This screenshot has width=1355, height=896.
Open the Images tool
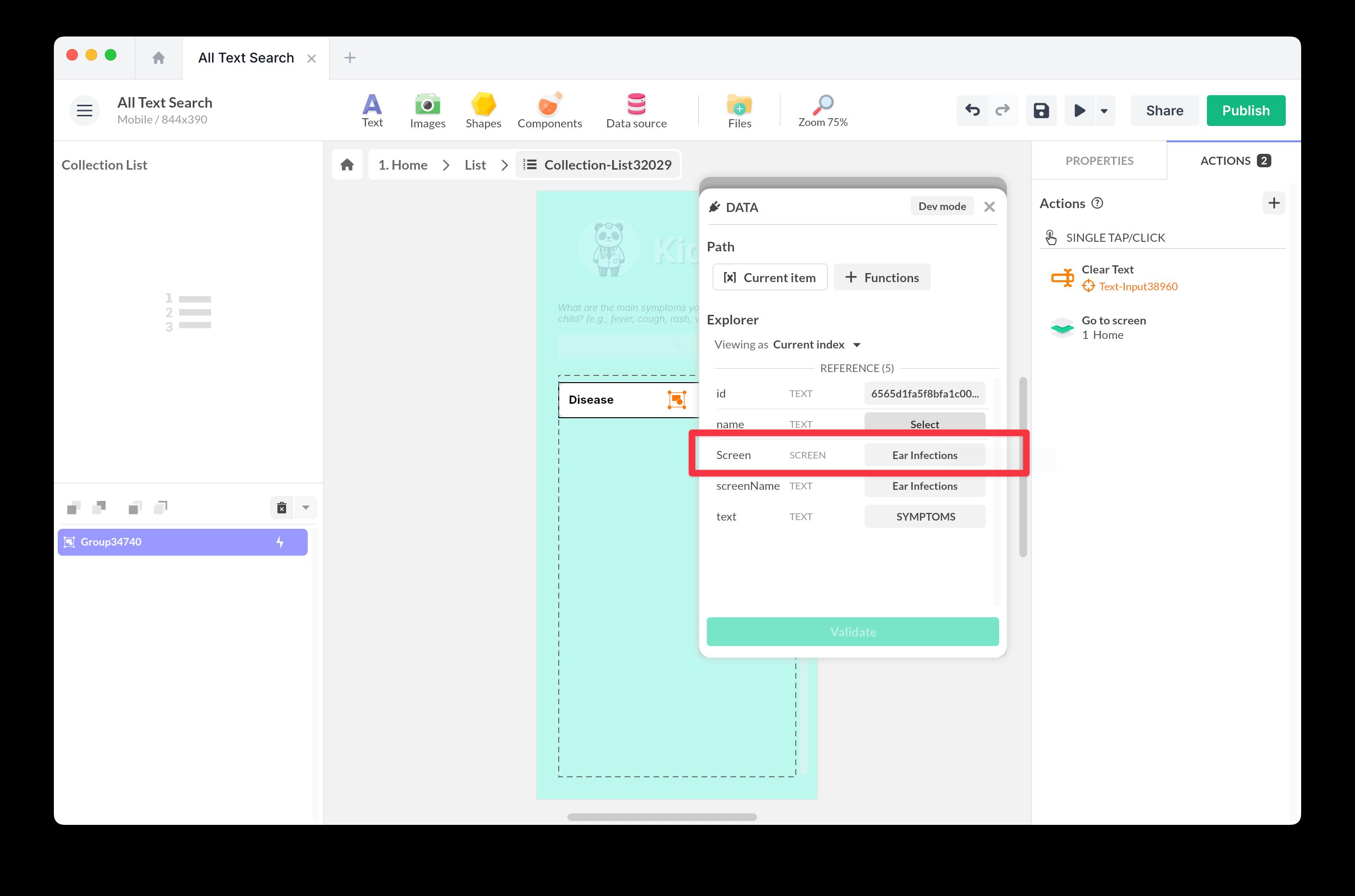point(427,110)
